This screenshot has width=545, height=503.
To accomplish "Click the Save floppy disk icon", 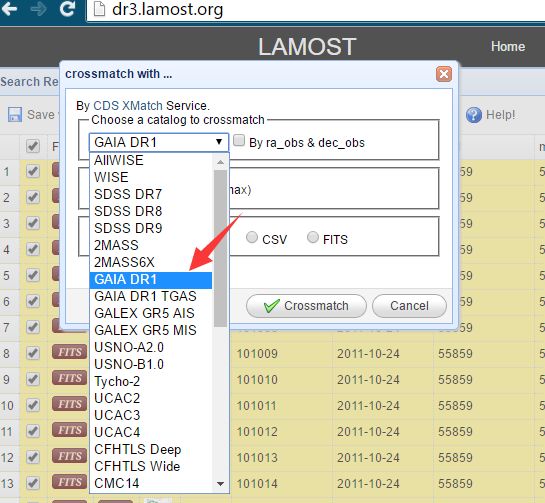I will coord(15,114).
